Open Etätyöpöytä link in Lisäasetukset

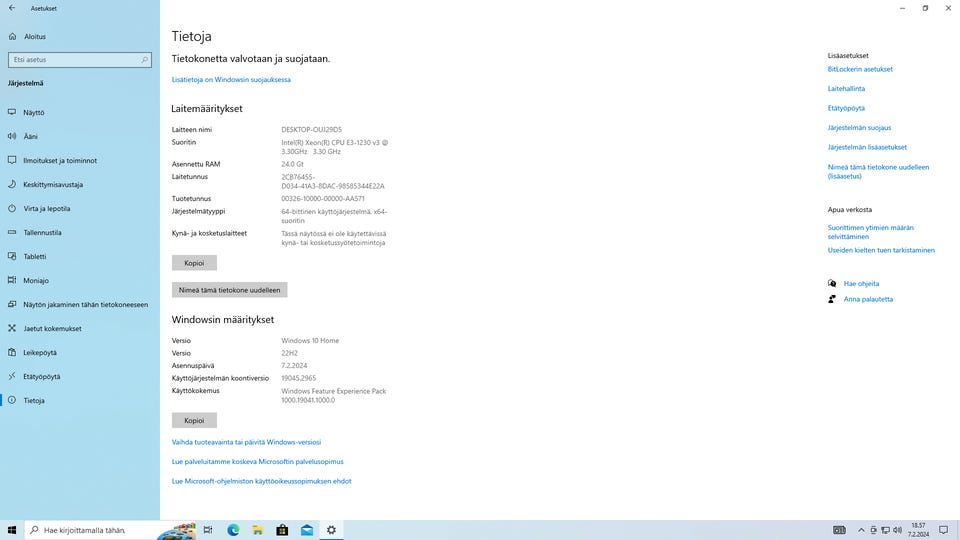click(x=846, y=108)
